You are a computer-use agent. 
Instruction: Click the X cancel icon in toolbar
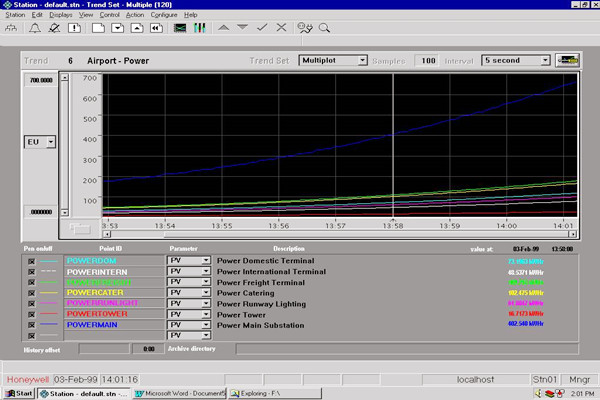(x=281, y=28)
